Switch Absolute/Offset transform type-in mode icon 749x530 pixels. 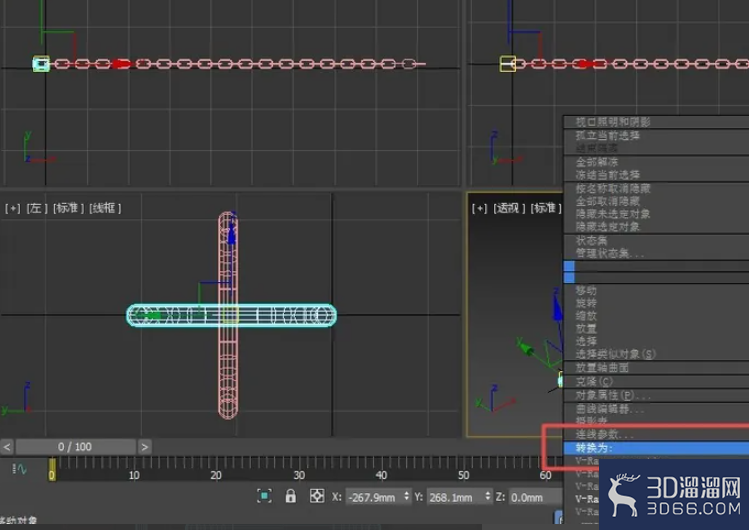tap(317, 496)
